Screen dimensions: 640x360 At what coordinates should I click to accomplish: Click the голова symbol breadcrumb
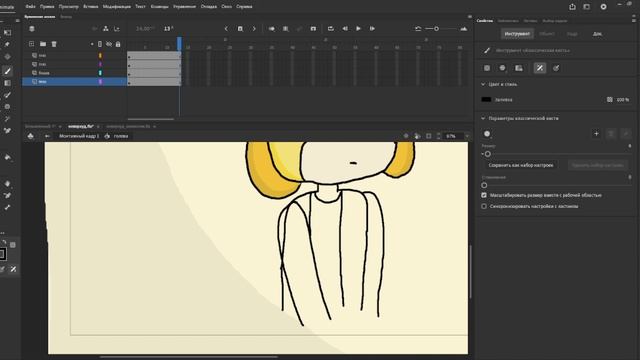point(121,136)
